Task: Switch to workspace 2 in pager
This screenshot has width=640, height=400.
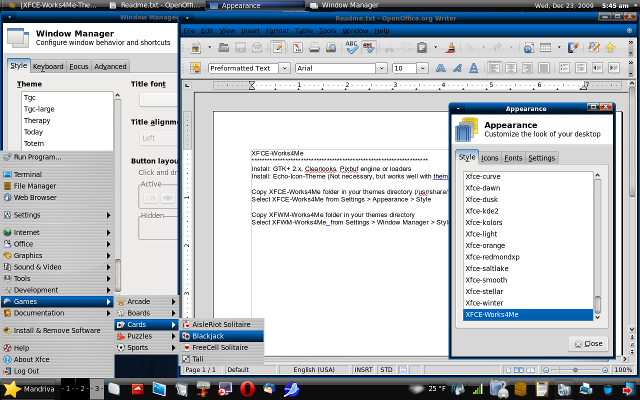Action: tap(82, 389)
